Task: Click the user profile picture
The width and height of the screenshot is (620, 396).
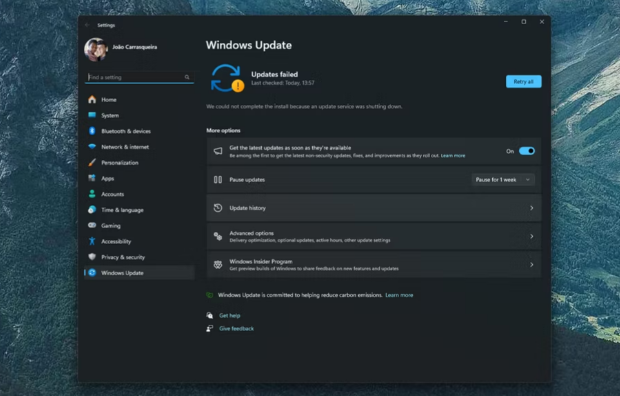Action: (96, 49)
